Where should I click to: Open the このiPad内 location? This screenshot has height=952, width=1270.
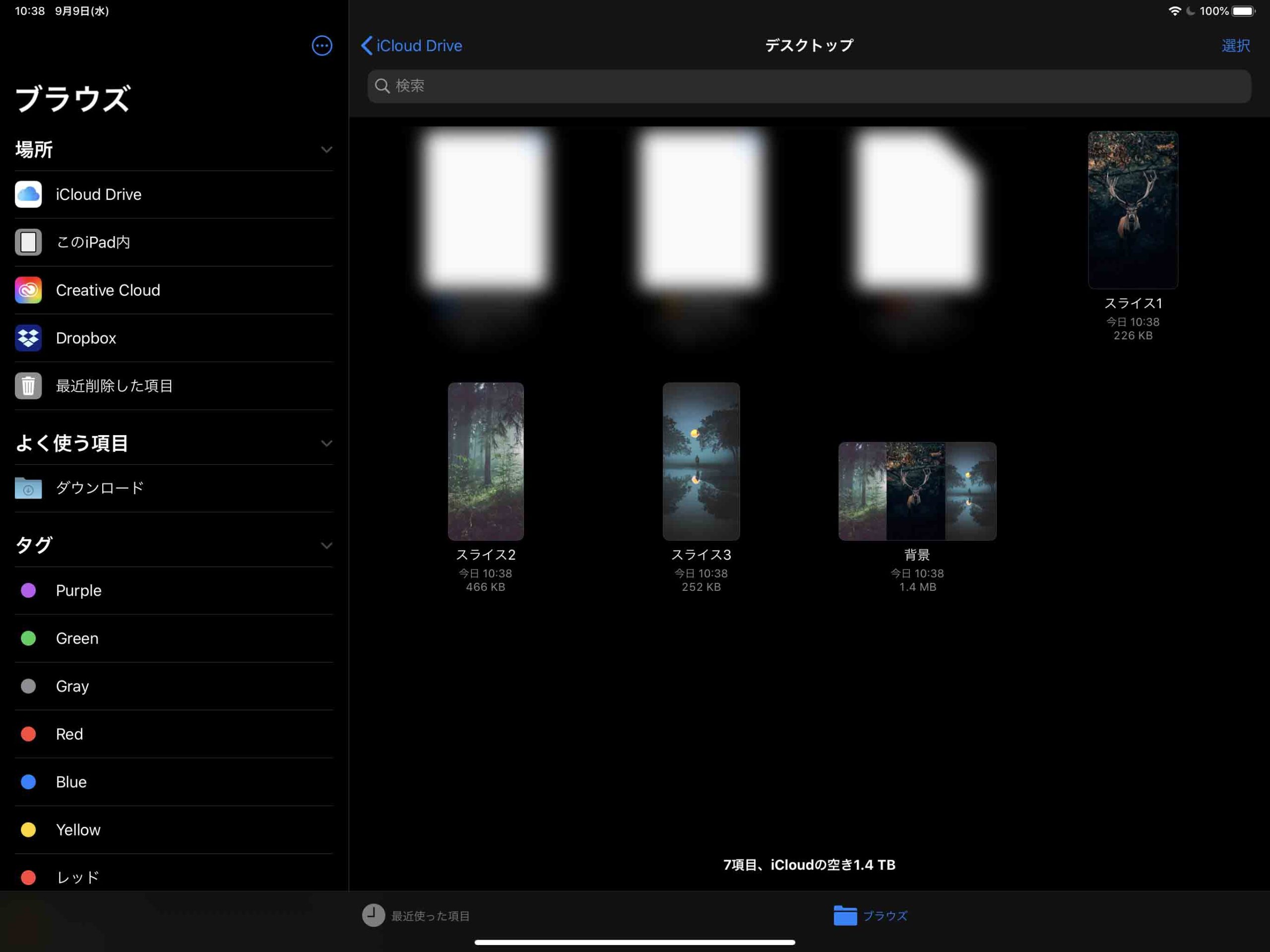[92, 242]
